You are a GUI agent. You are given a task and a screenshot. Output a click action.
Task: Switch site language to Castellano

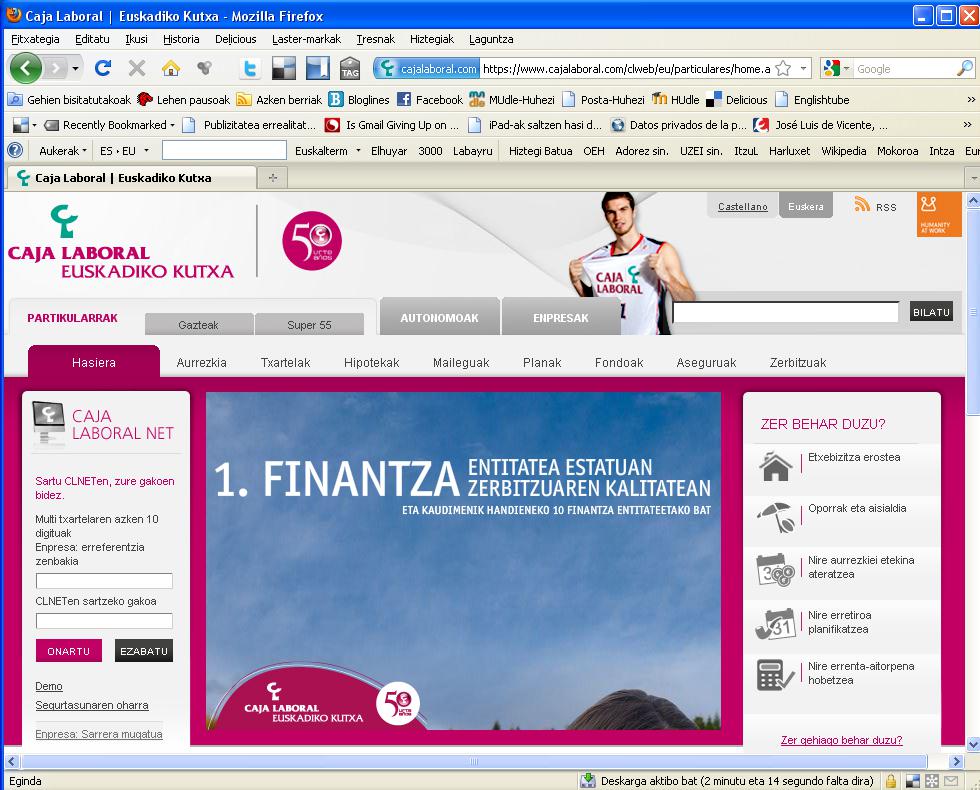[742, 207]
